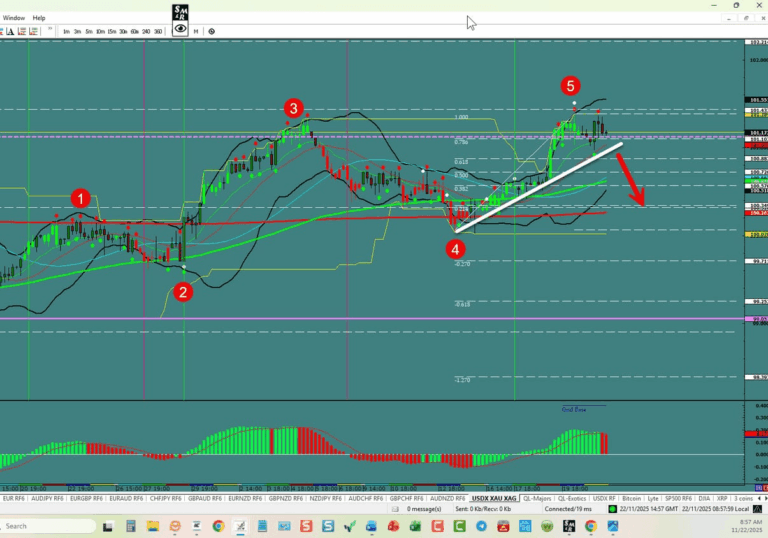The image size is (768, 538).
Task: Click the toolbar icon left of the overflow chevron
Action: pyautogui.click(x=33, y=31)
